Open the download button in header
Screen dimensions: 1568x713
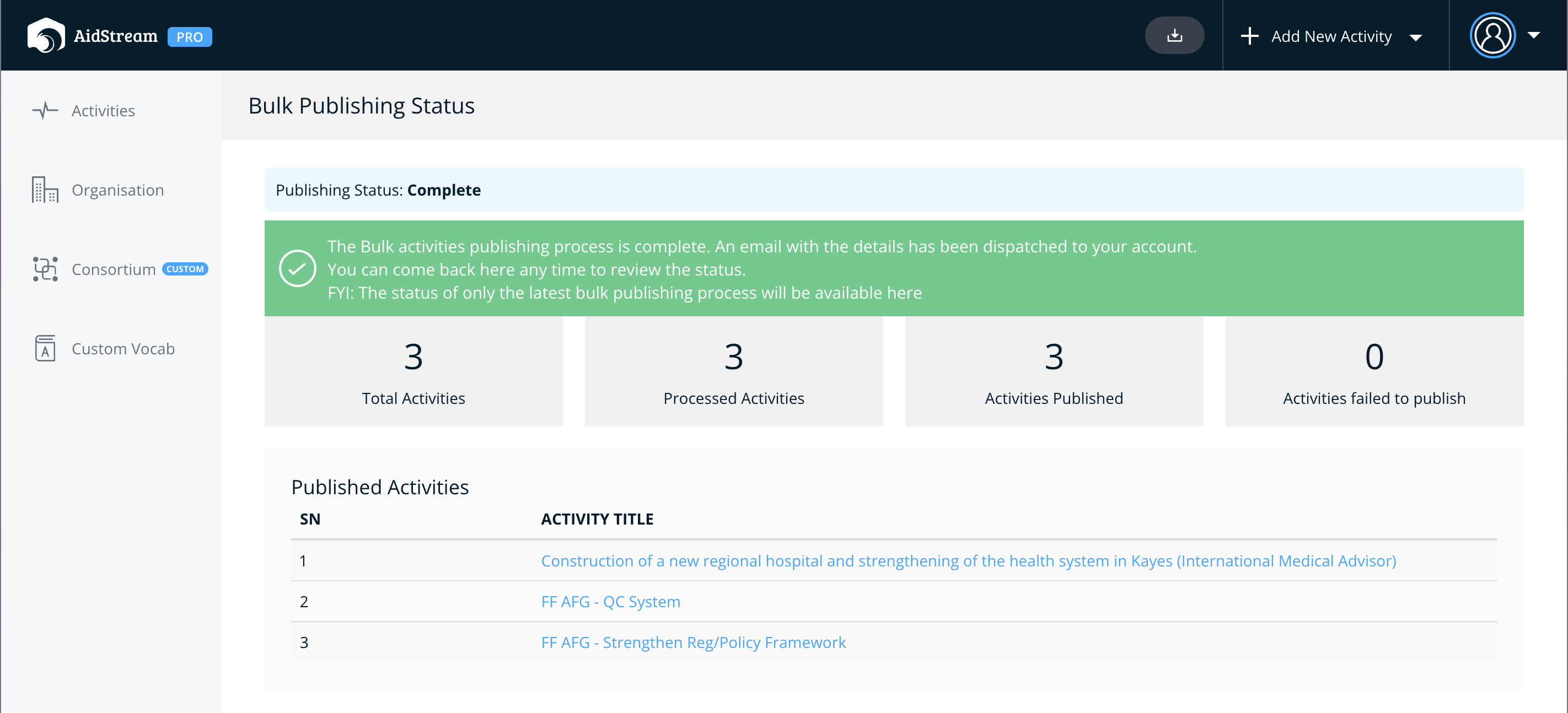click(x=1174, y=35)
